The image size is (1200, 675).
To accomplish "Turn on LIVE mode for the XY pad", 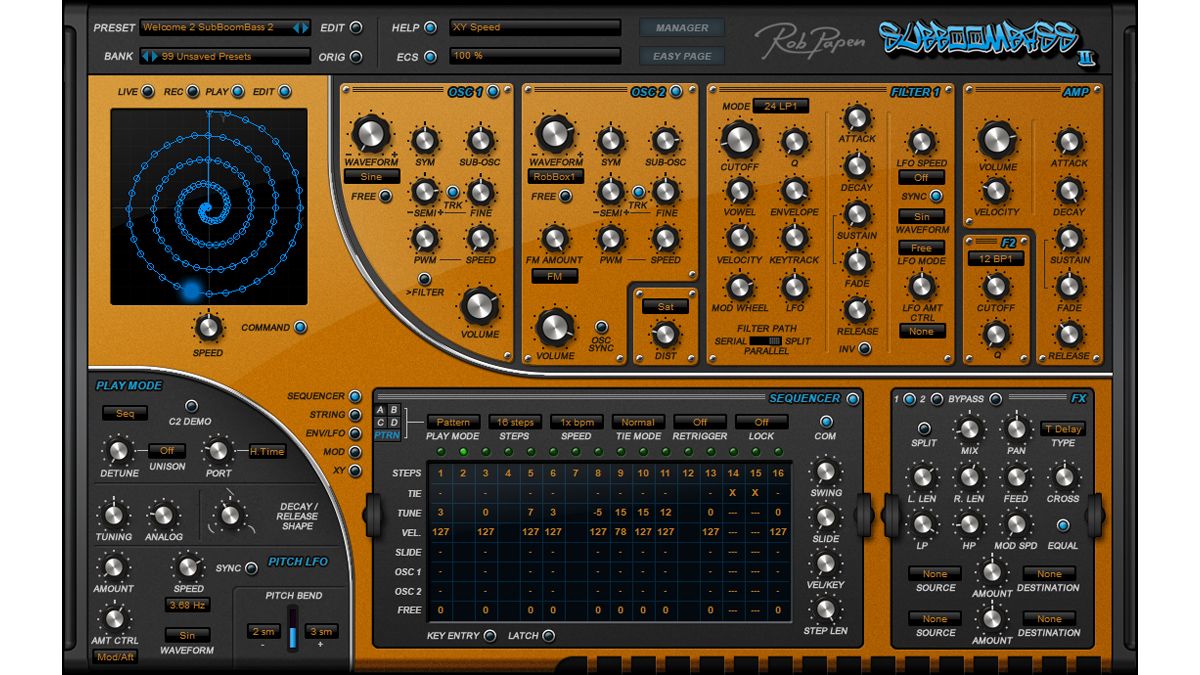I will [146, 91].
